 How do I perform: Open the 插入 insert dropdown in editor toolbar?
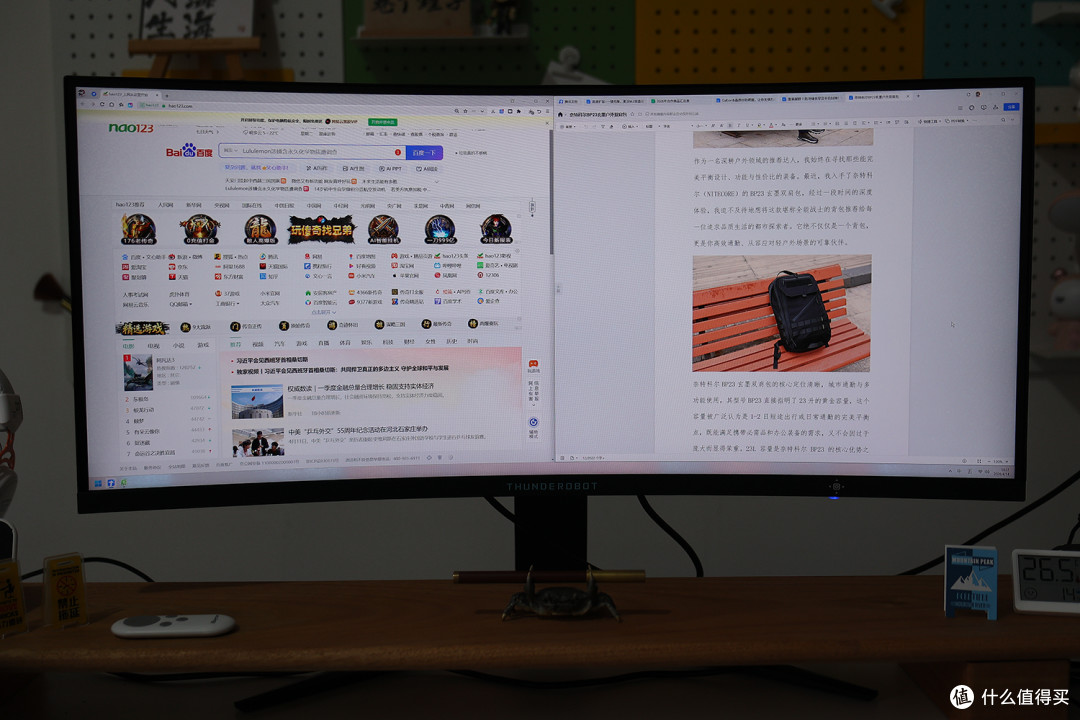tap(630, 127)
